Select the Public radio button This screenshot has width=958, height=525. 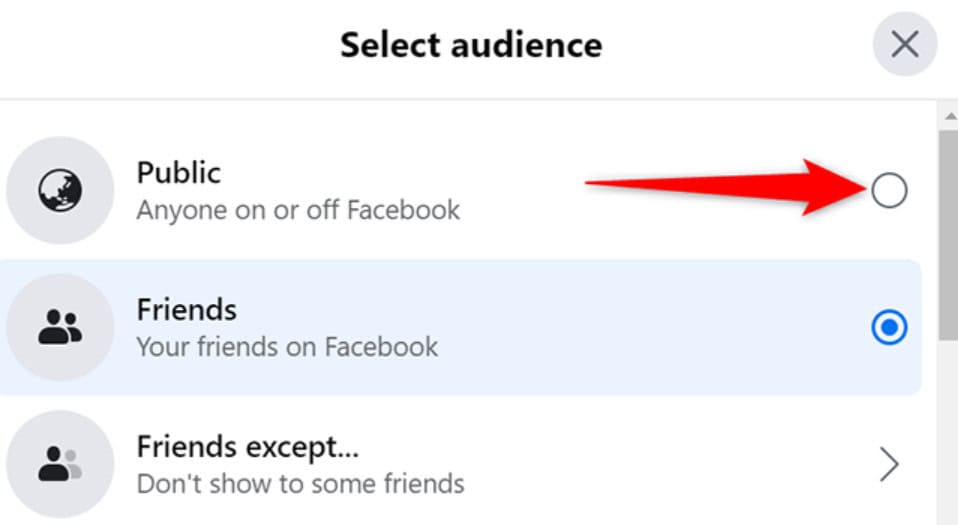(x=889, y=190)
